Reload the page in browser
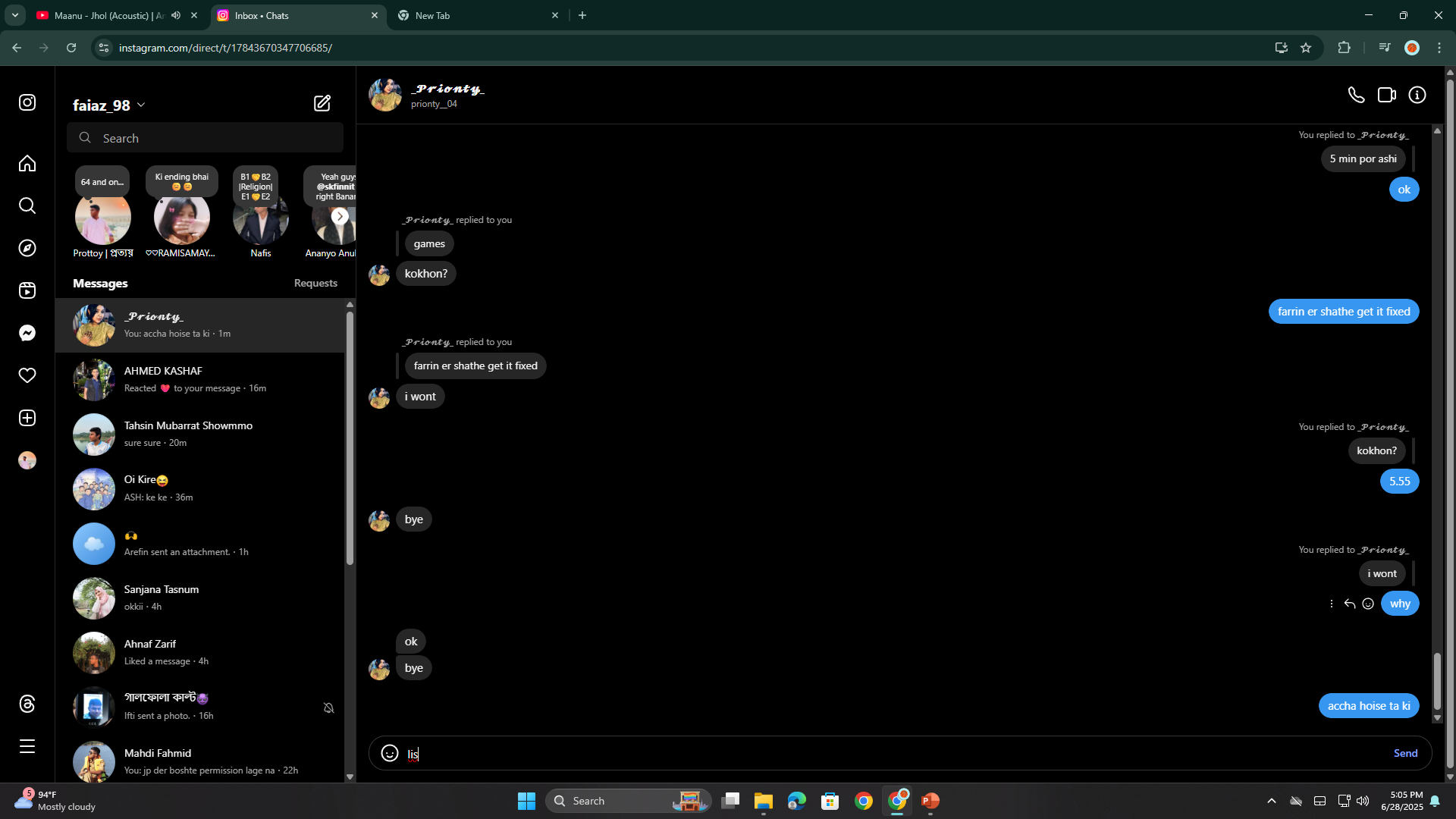This screenshot has height=819, width=1456. tap(71, 48)
